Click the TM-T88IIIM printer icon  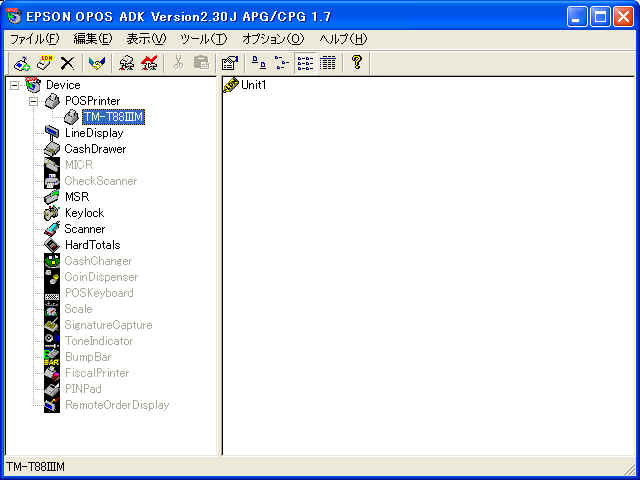coord(71,117)
